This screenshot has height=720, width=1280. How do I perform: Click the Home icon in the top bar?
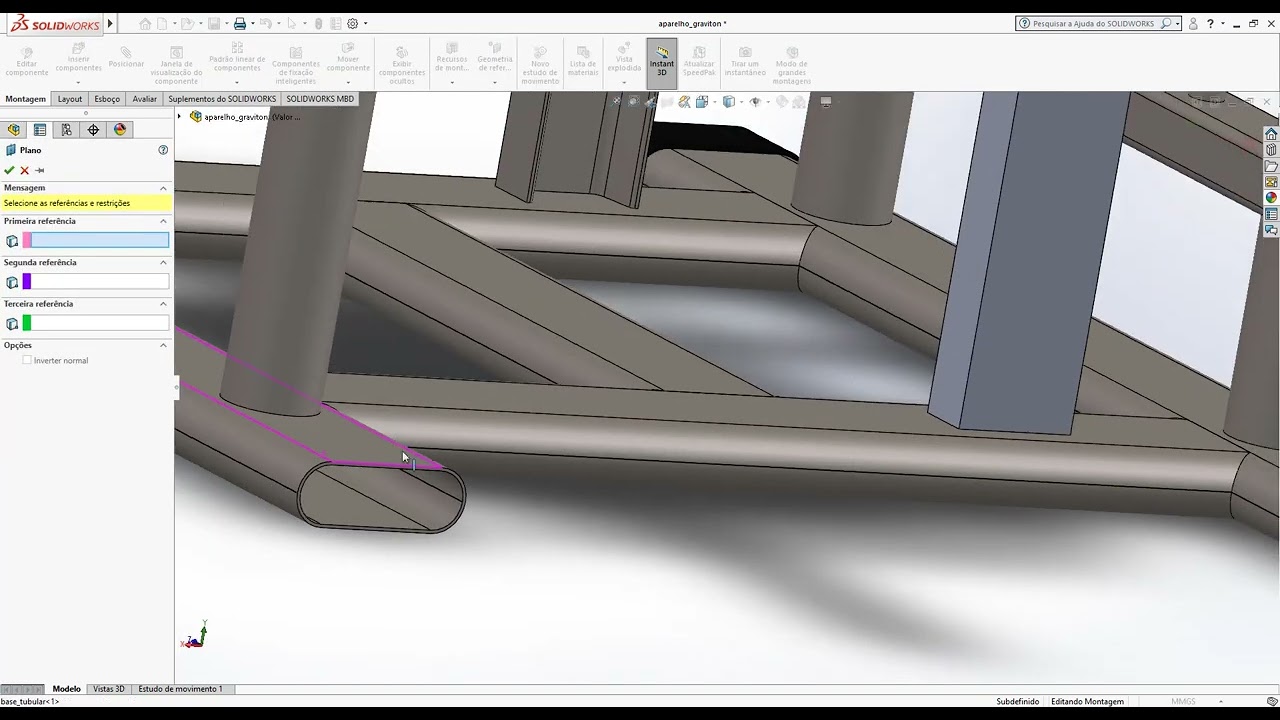145,24
